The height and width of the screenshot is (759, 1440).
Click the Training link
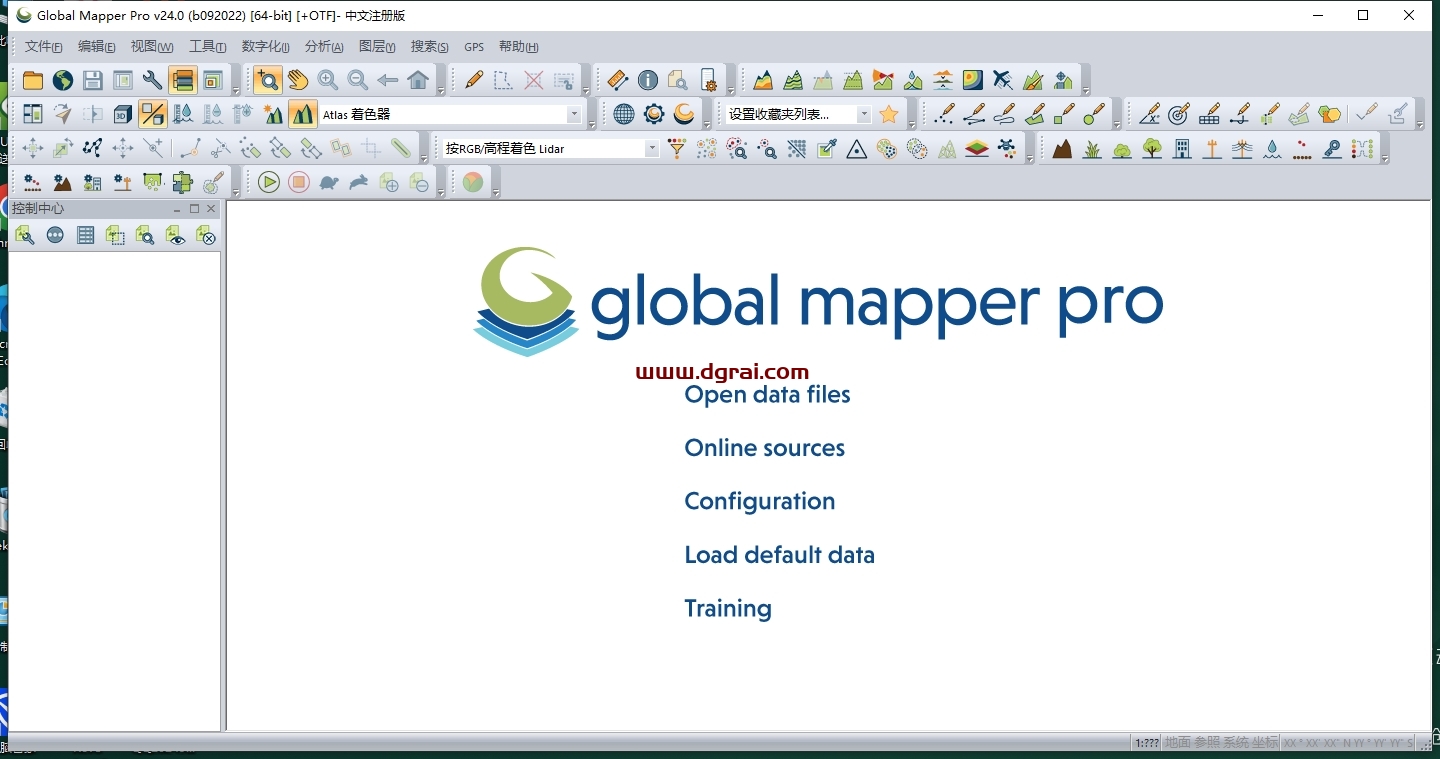[728, 609]
